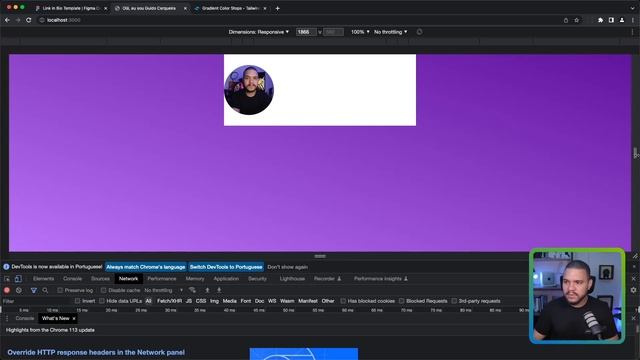Reload the localhost page
The width and height of the screenshot is (640, 360).
(29, 20)
